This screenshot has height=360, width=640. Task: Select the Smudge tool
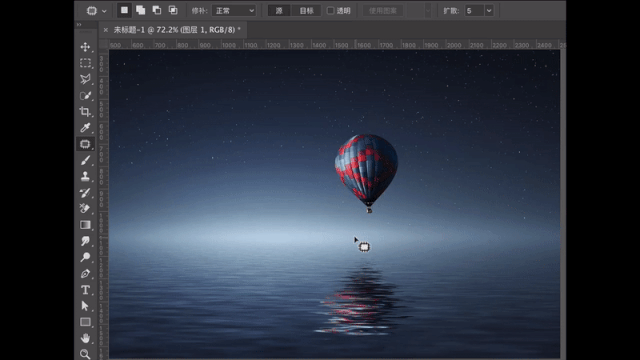click(x=85, y=241)
